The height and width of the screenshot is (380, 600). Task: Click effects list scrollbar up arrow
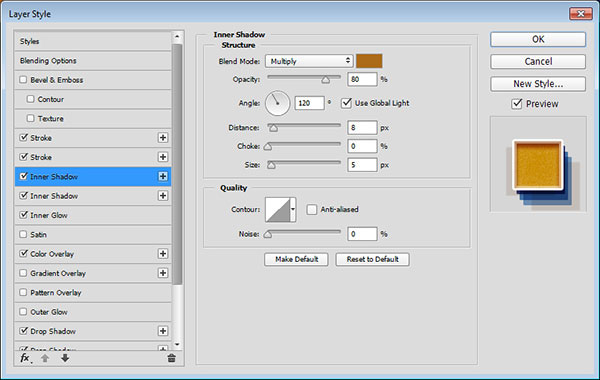177,37
